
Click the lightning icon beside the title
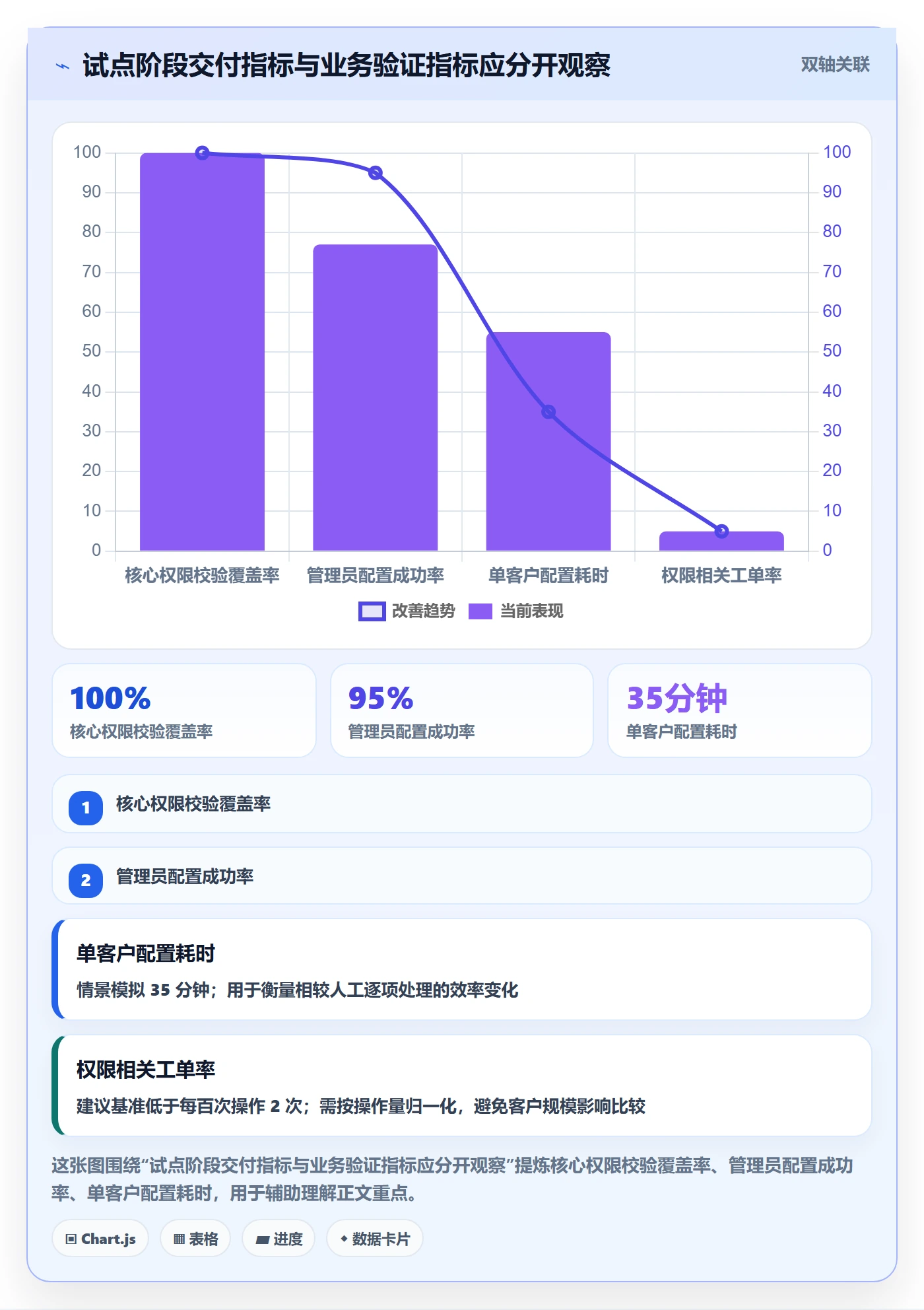tap(63, 66)
